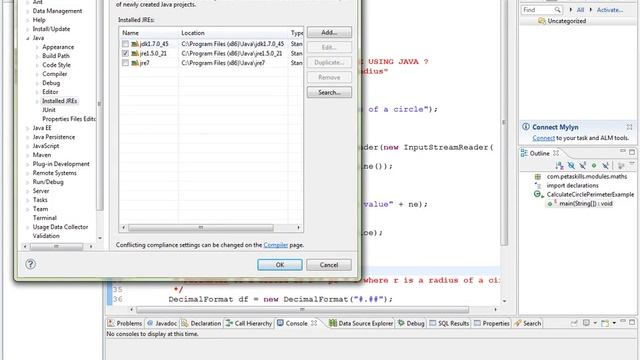The height and width of the screenshot is (360, 640).
Task: Check the jdk1.7.0_45 JRE checkbox
Action: click(125, 44)
